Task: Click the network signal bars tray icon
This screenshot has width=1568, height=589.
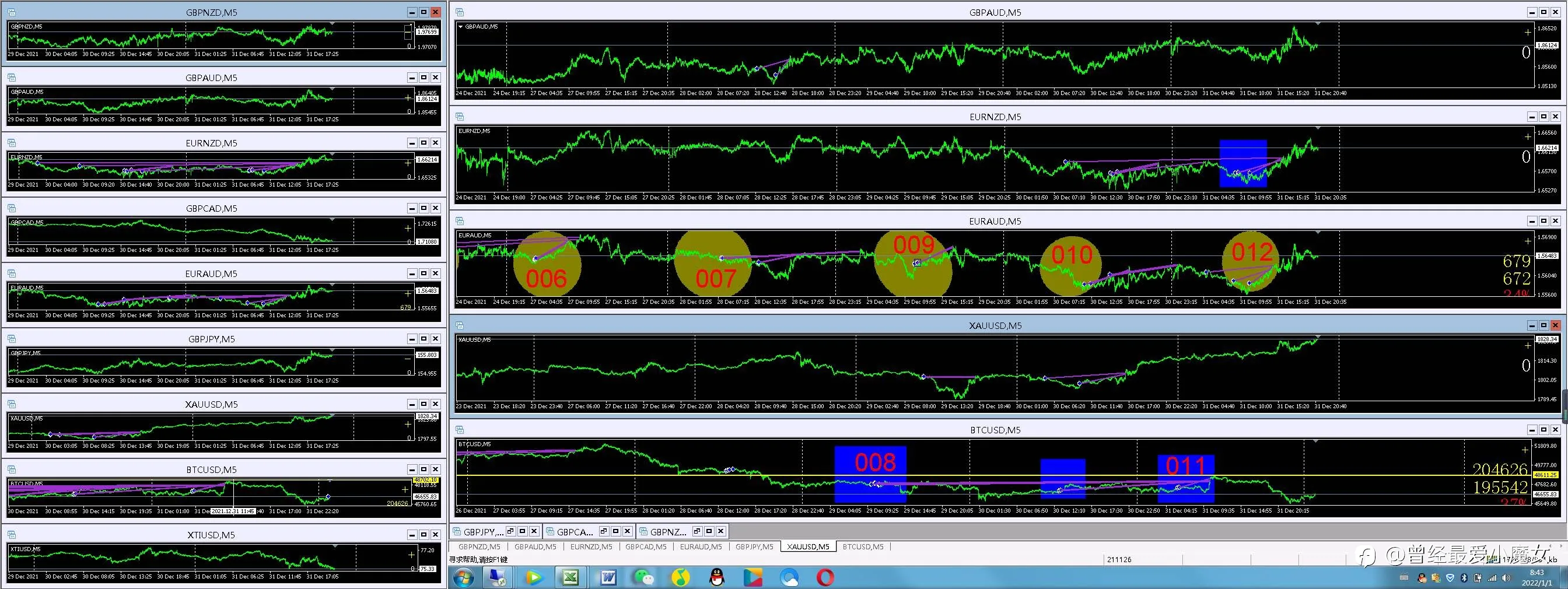Action: coord(1493,578)
